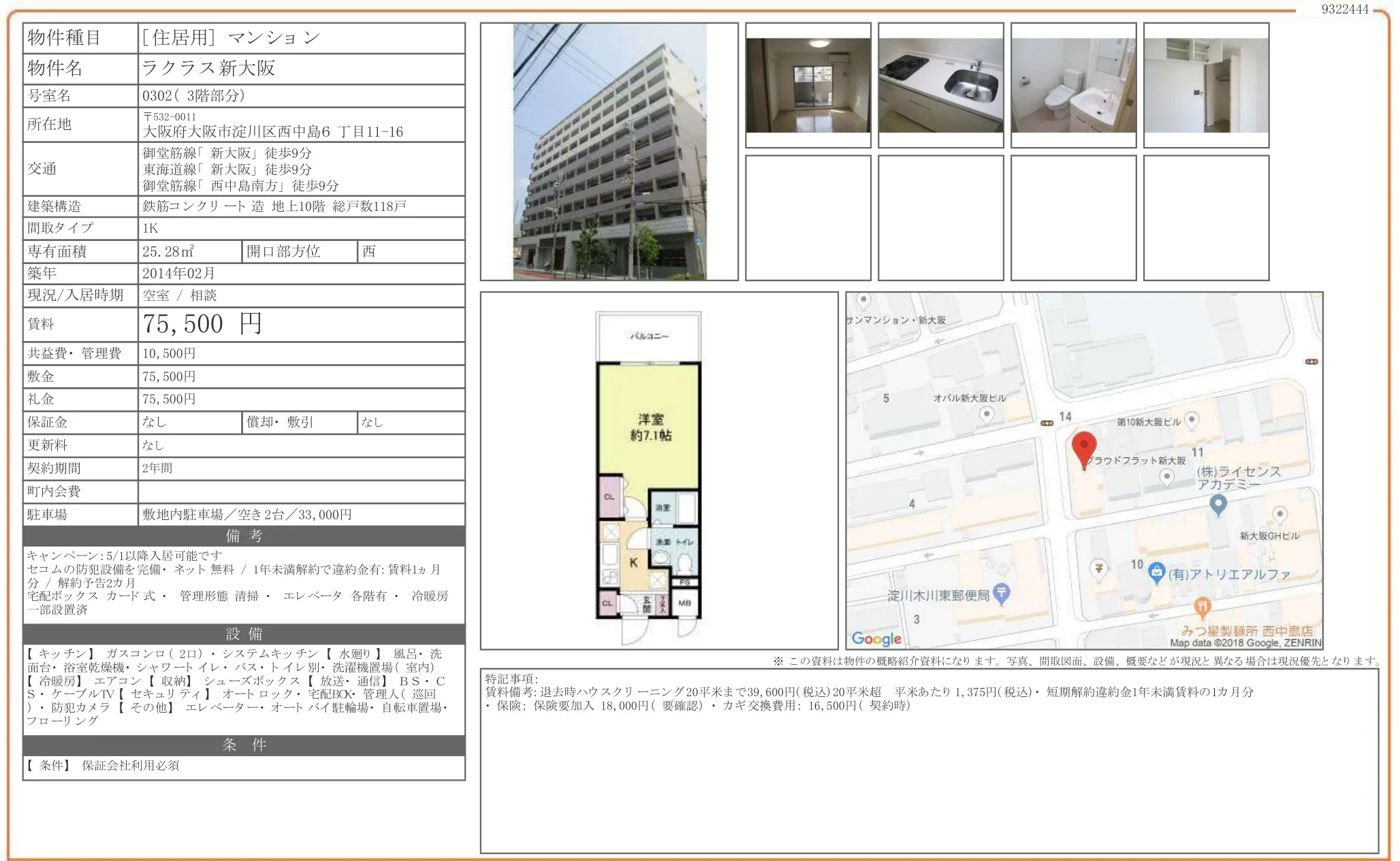The height and width of the screenshot is (861, 1400).
Task: Open the closet storage thumbnail
Action: (1206, 85)
